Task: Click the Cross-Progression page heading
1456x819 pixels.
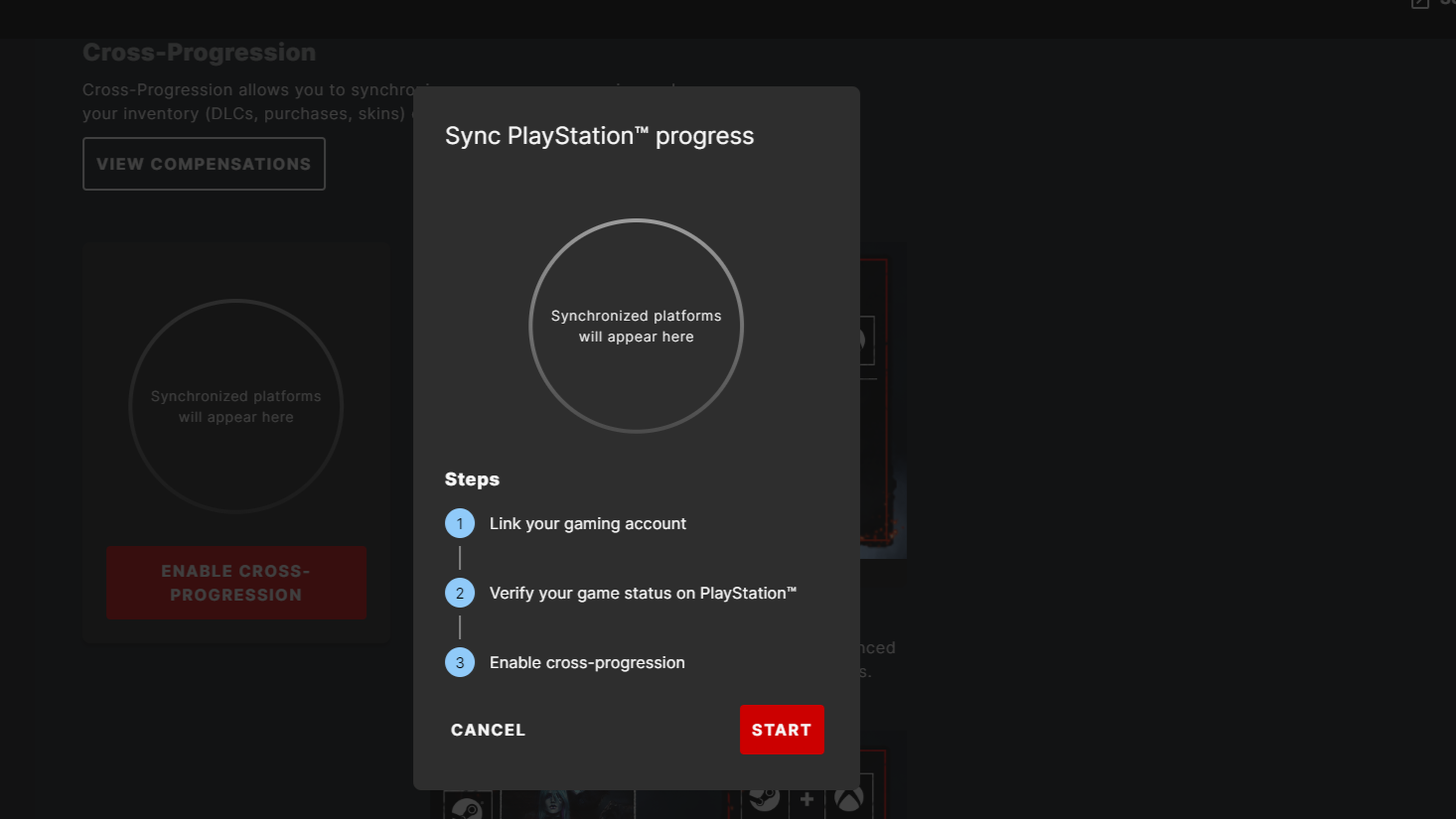Action: (199, 53)
